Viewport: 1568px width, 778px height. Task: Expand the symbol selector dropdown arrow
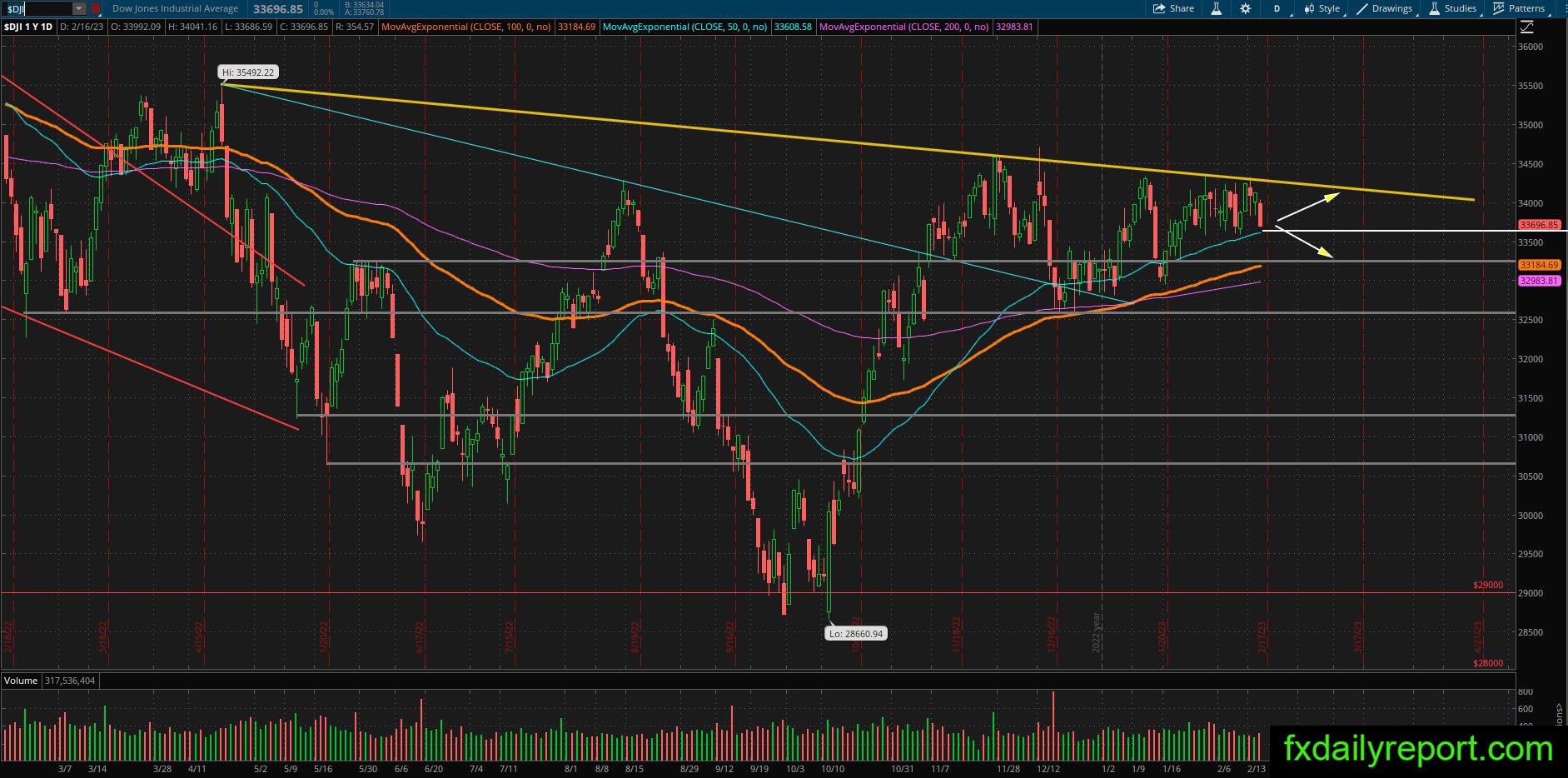point(79,8)
